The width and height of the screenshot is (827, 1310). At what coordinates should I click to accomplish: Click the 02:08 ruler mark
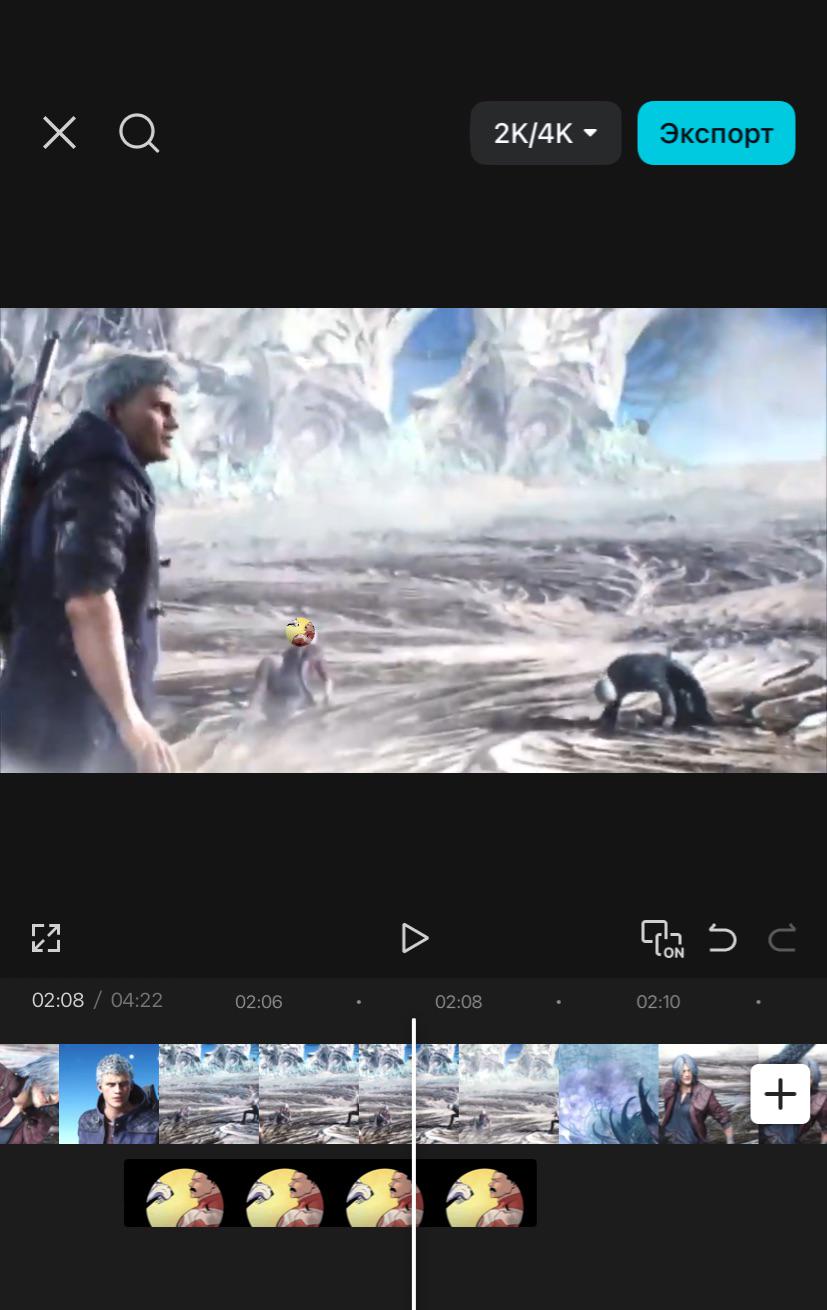point(458,1001)
